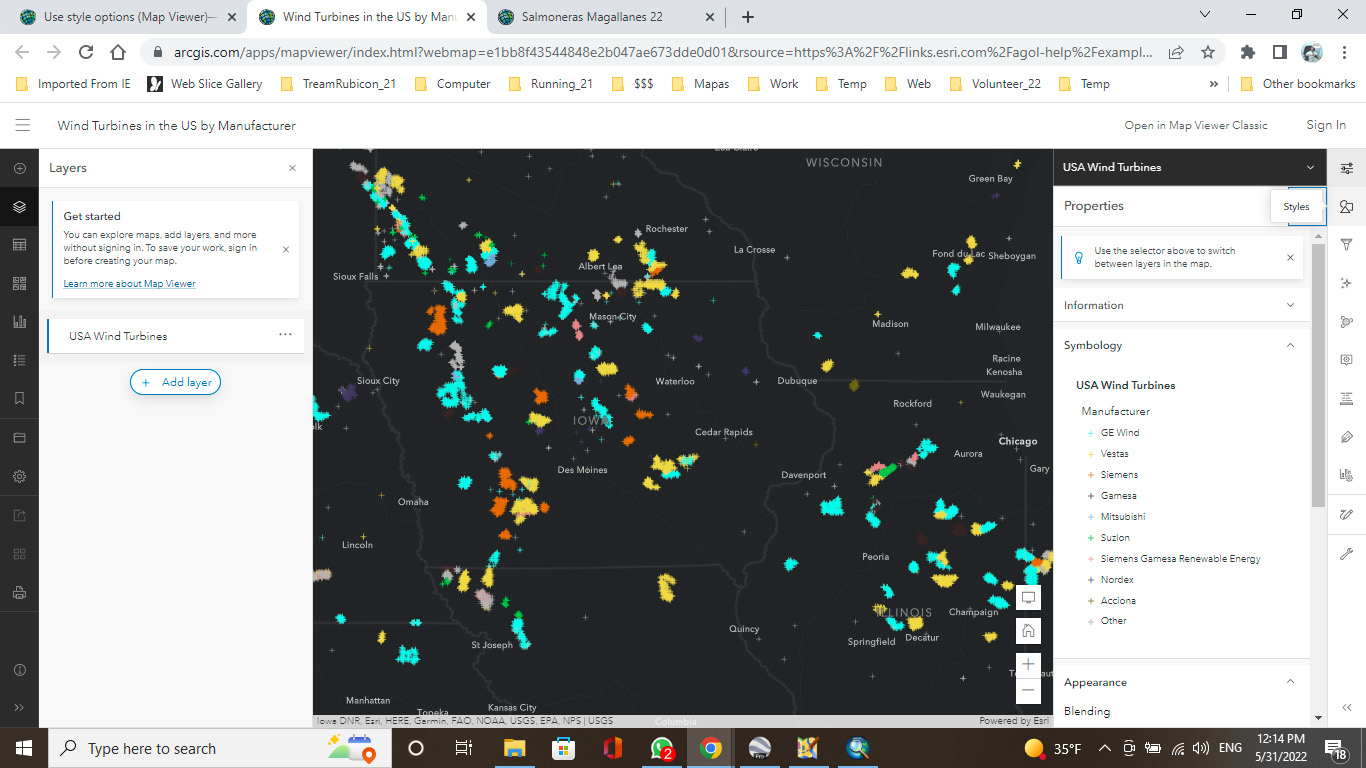The height and width of the screenshot is (768, 1366).
Task: Open the Print panel
Action: [x=19, y=591]
